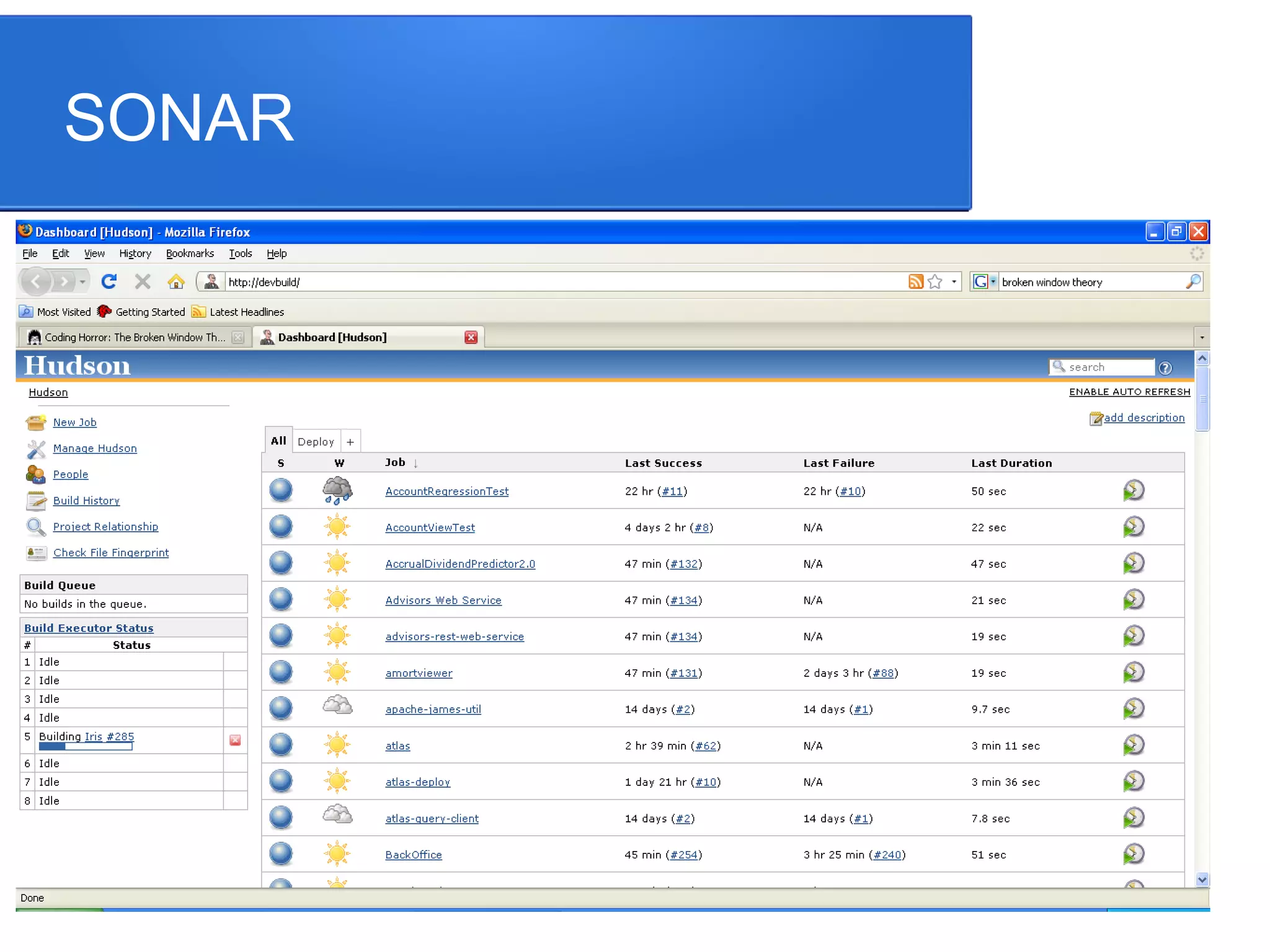Click the schedule build icon for atlas-deploy

tap(1133, 782)
